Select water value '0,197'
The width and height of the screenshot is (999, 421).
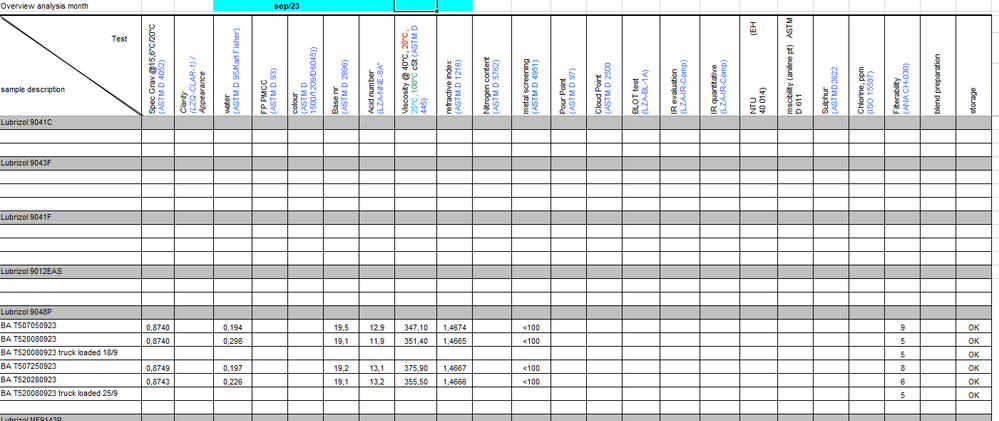point(233,368)
